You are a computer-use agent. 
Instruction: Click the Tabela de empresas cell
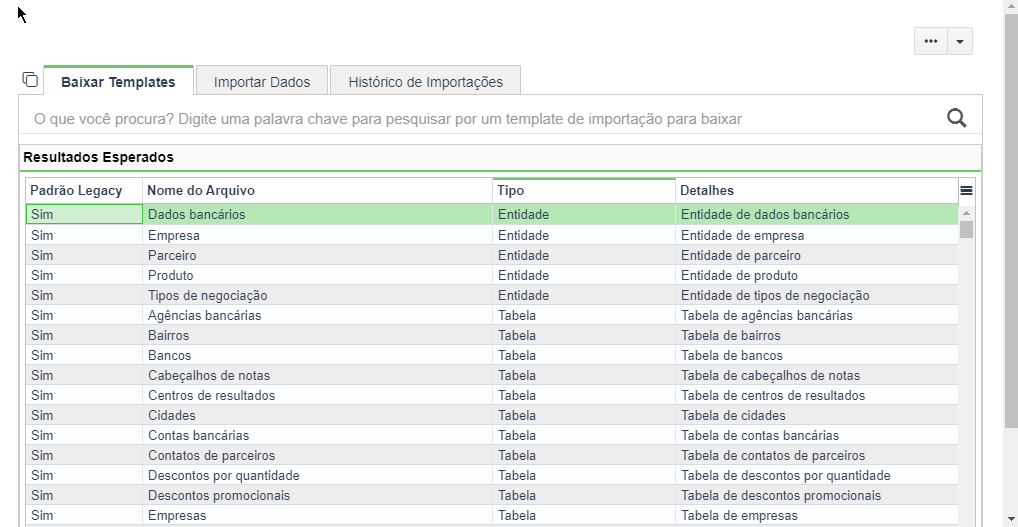817,516
